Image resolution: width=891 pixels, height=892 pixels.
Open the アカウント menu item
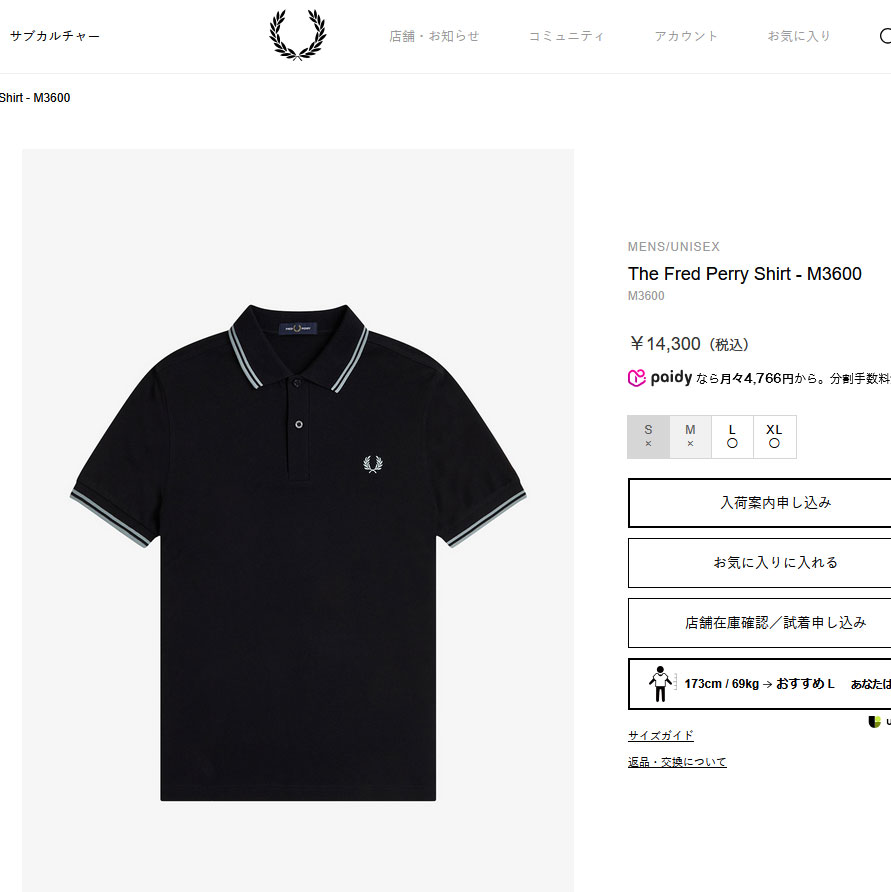(686, 36)
